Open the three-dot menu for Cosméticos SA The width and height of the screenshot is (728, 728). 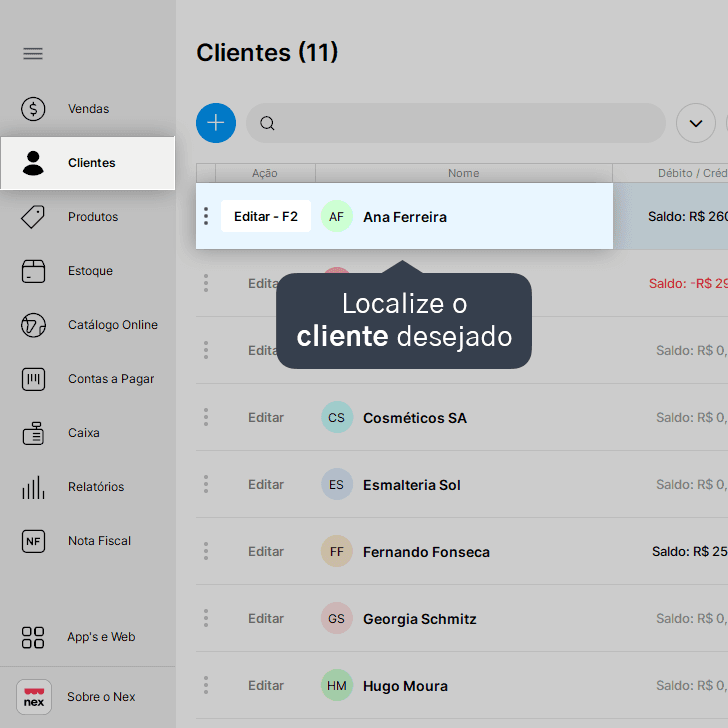pyautogui.click(x=206, y=417)
